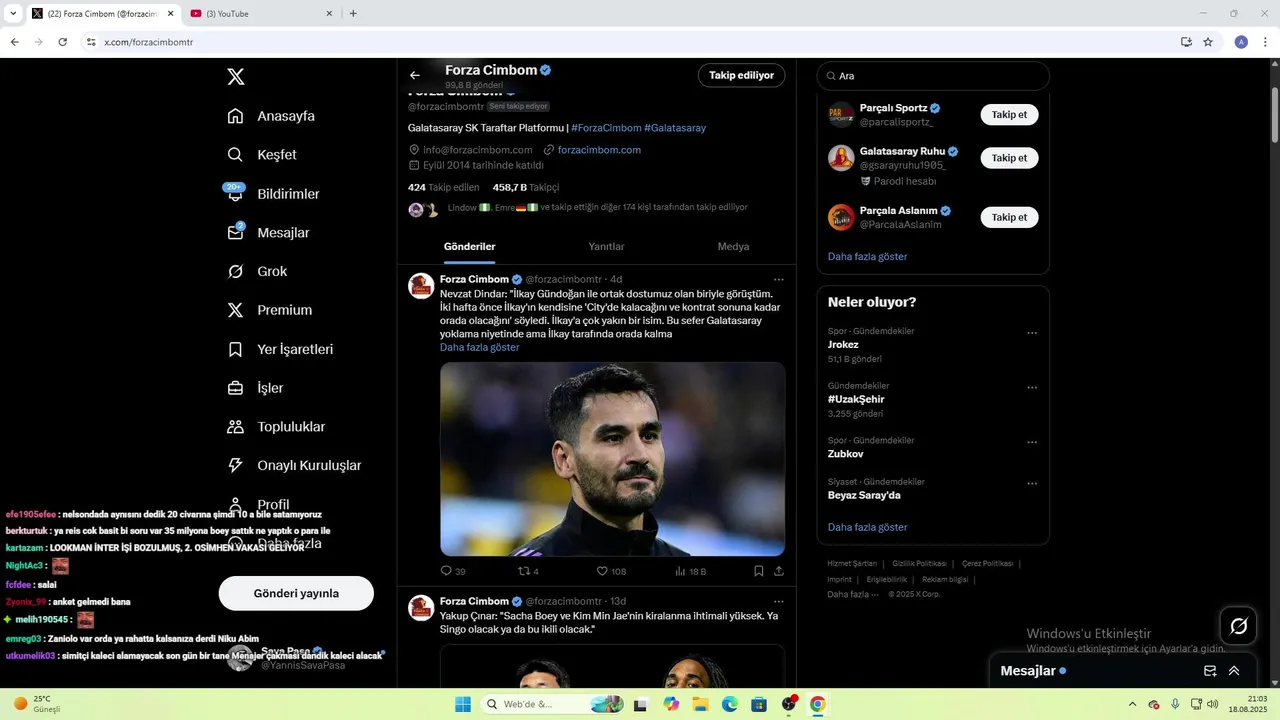This screenshot has width=1280, height=720.
Task: Click the İşler briefcase icon
Action: (x=235, y=388)
